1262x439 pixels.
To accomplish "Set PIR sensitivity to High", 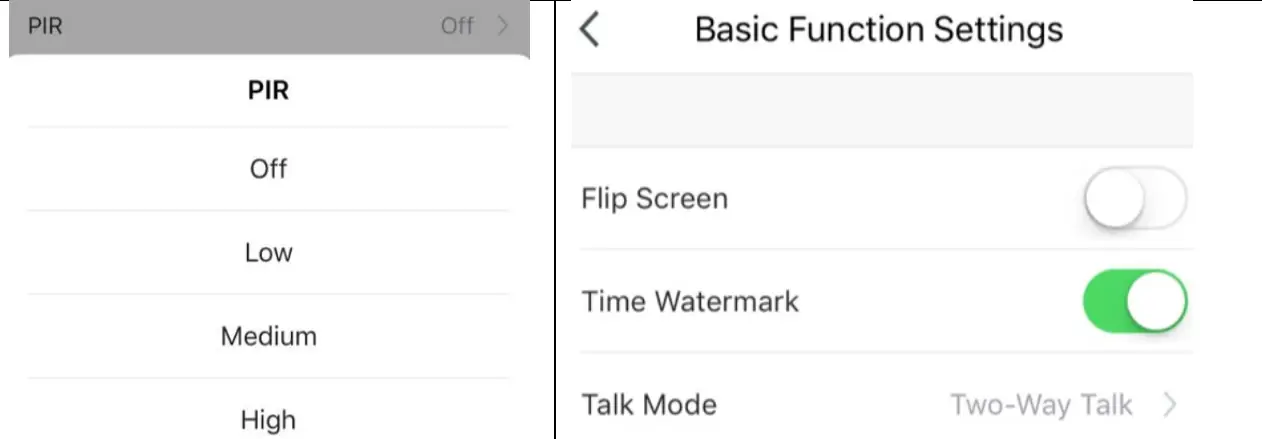I will pos(268,419).
